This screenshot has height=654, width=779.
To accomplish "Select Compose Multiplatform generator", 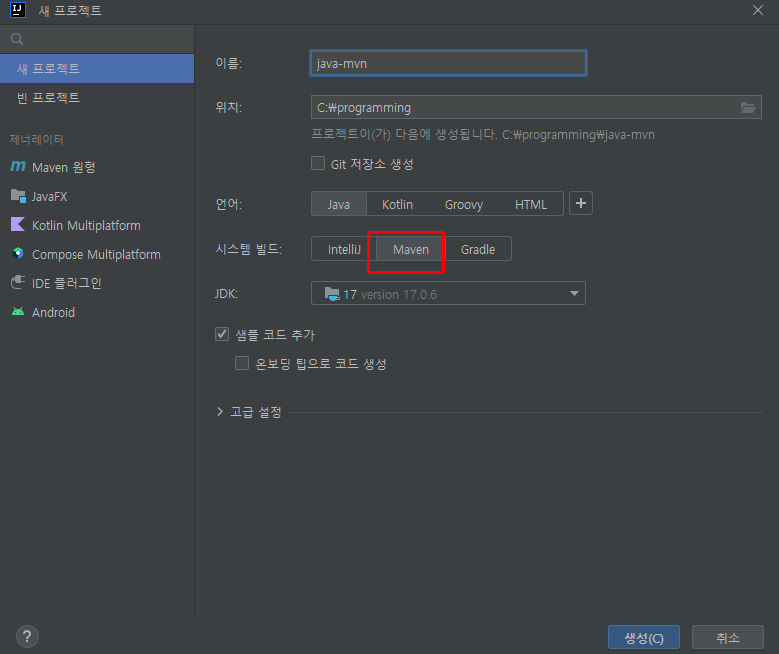I will [97, 254].
